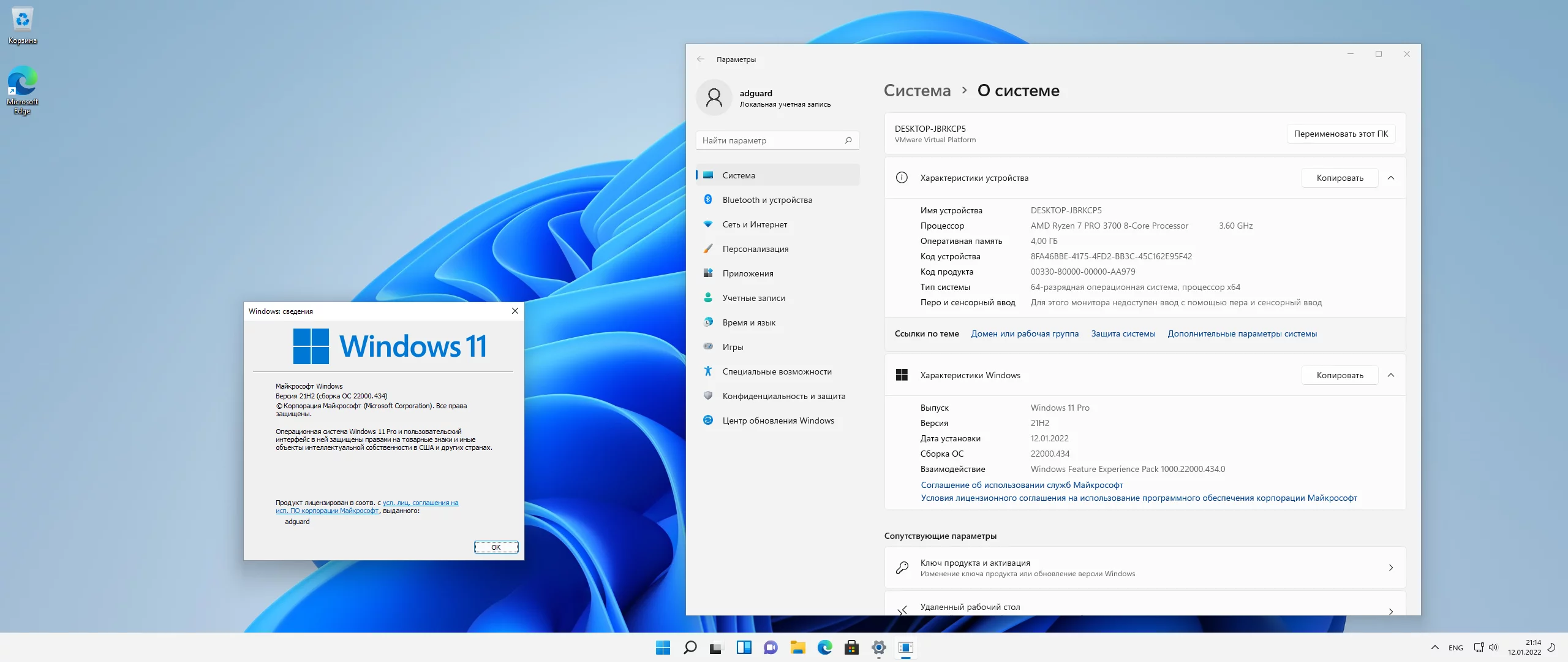Open Bluetooth и устройства settings section
The image size is (1568, 662).
pos(767,200)
